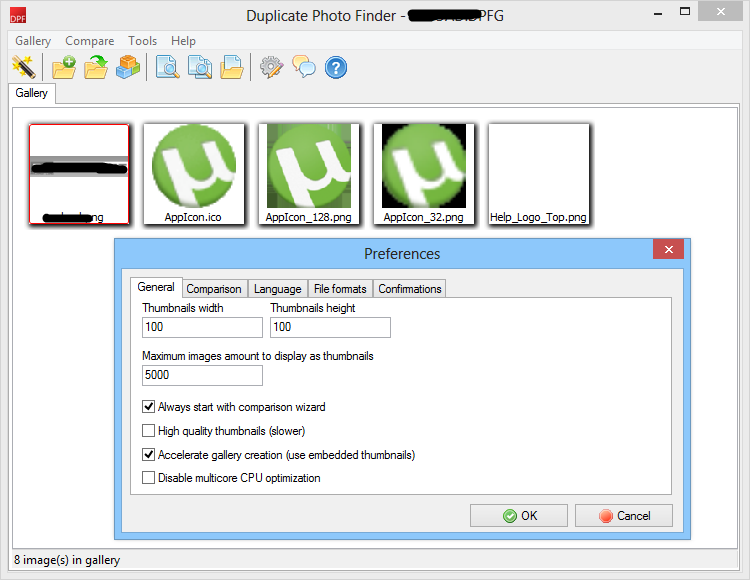The height and width of the screenshot is (580, 750).
Task: Minimize the Duplicate Photo Finder window
Action: tap(658, 12)
